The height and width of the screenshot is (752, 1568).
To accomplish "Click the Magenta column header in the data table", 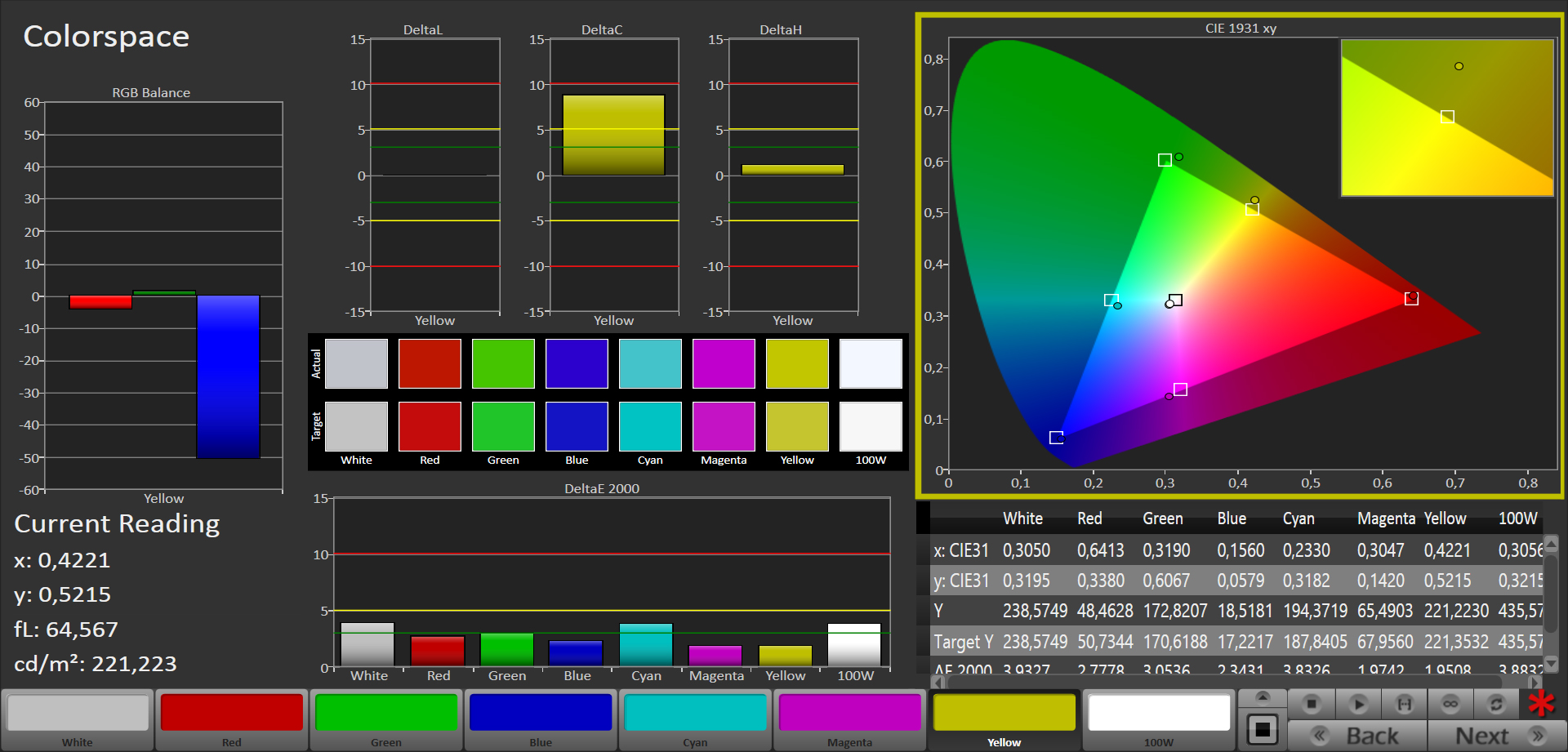I will 1386,518.
